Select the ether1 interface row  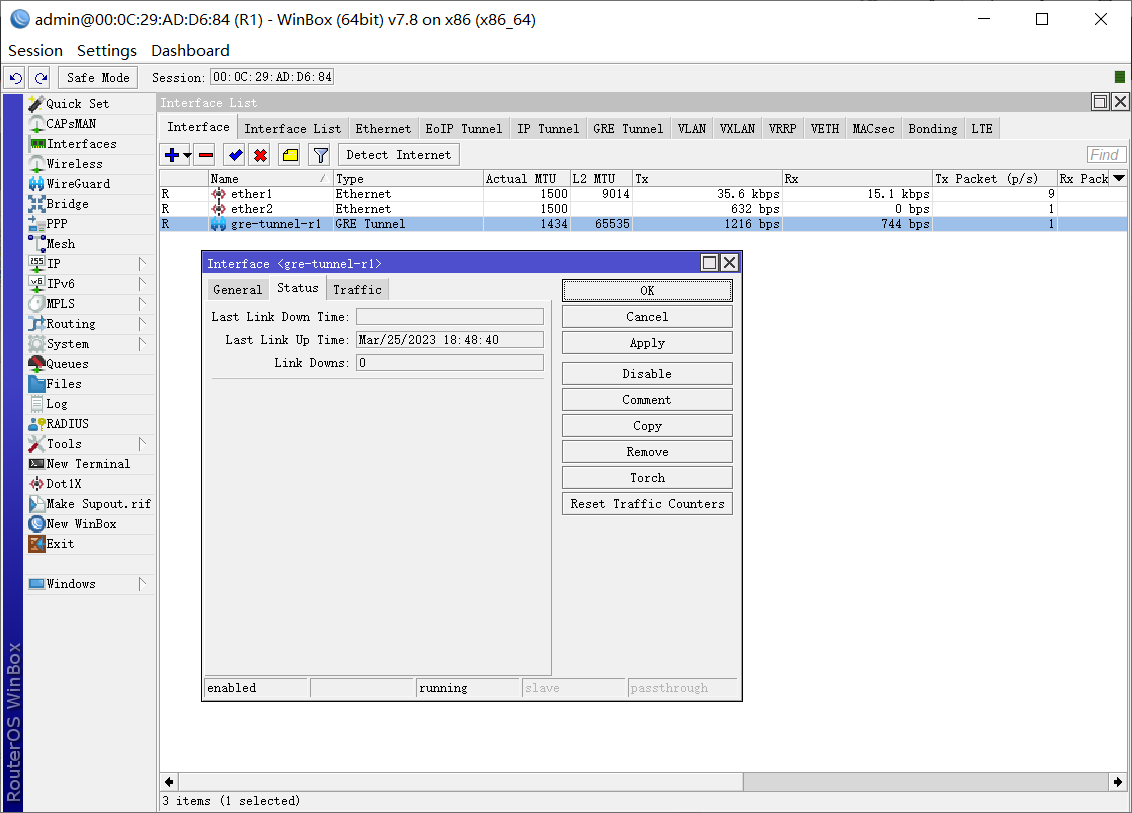643,194
